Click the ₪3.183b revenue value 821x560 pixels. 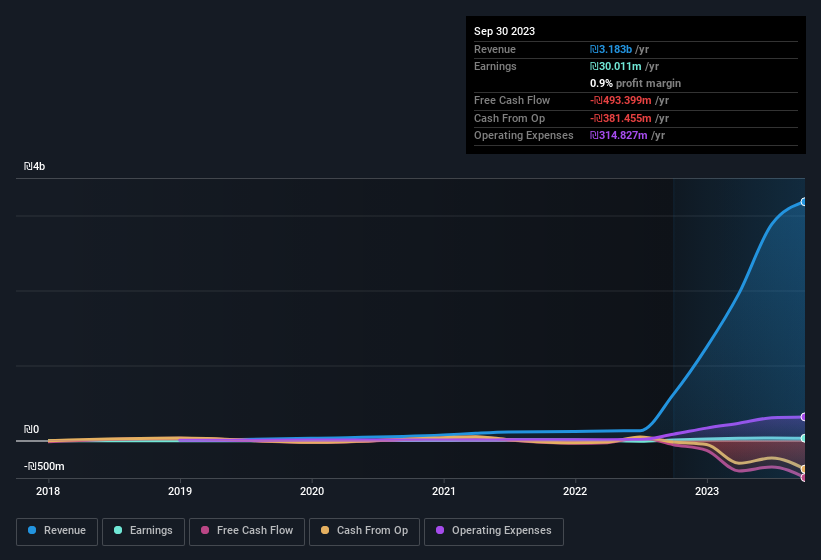[611, 49]
